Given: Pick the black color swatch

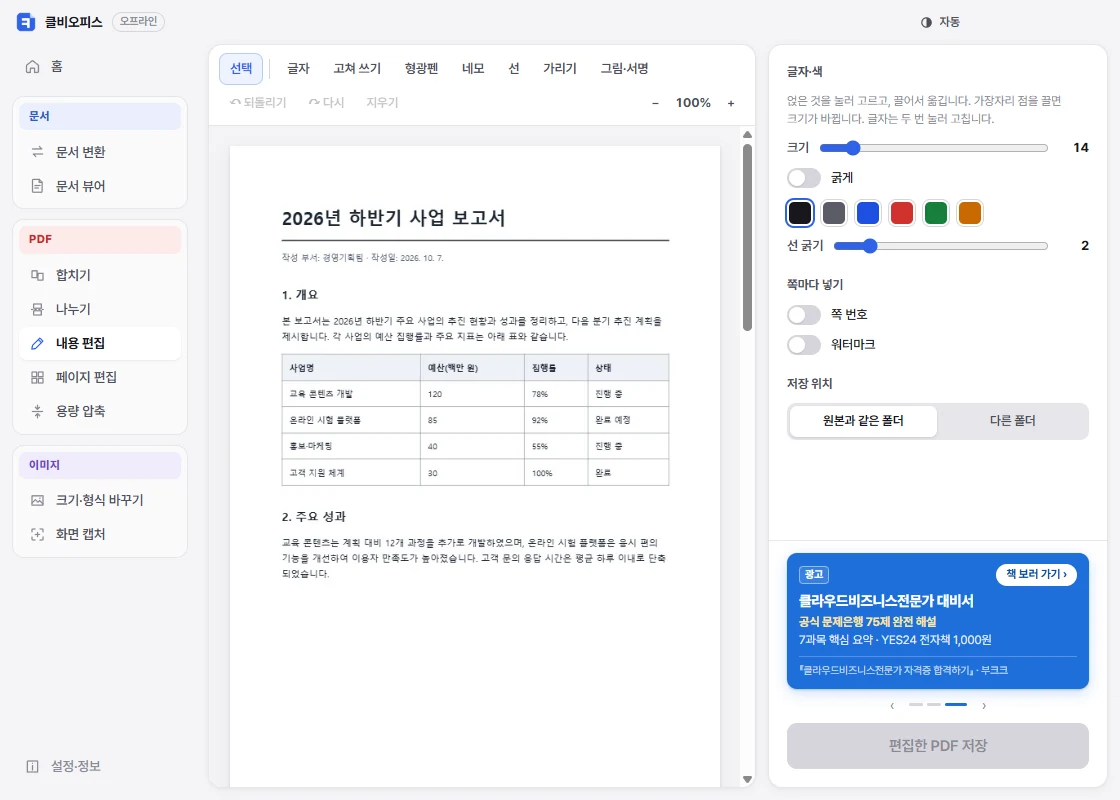Looking at the screenshot, I should [800, 213].
